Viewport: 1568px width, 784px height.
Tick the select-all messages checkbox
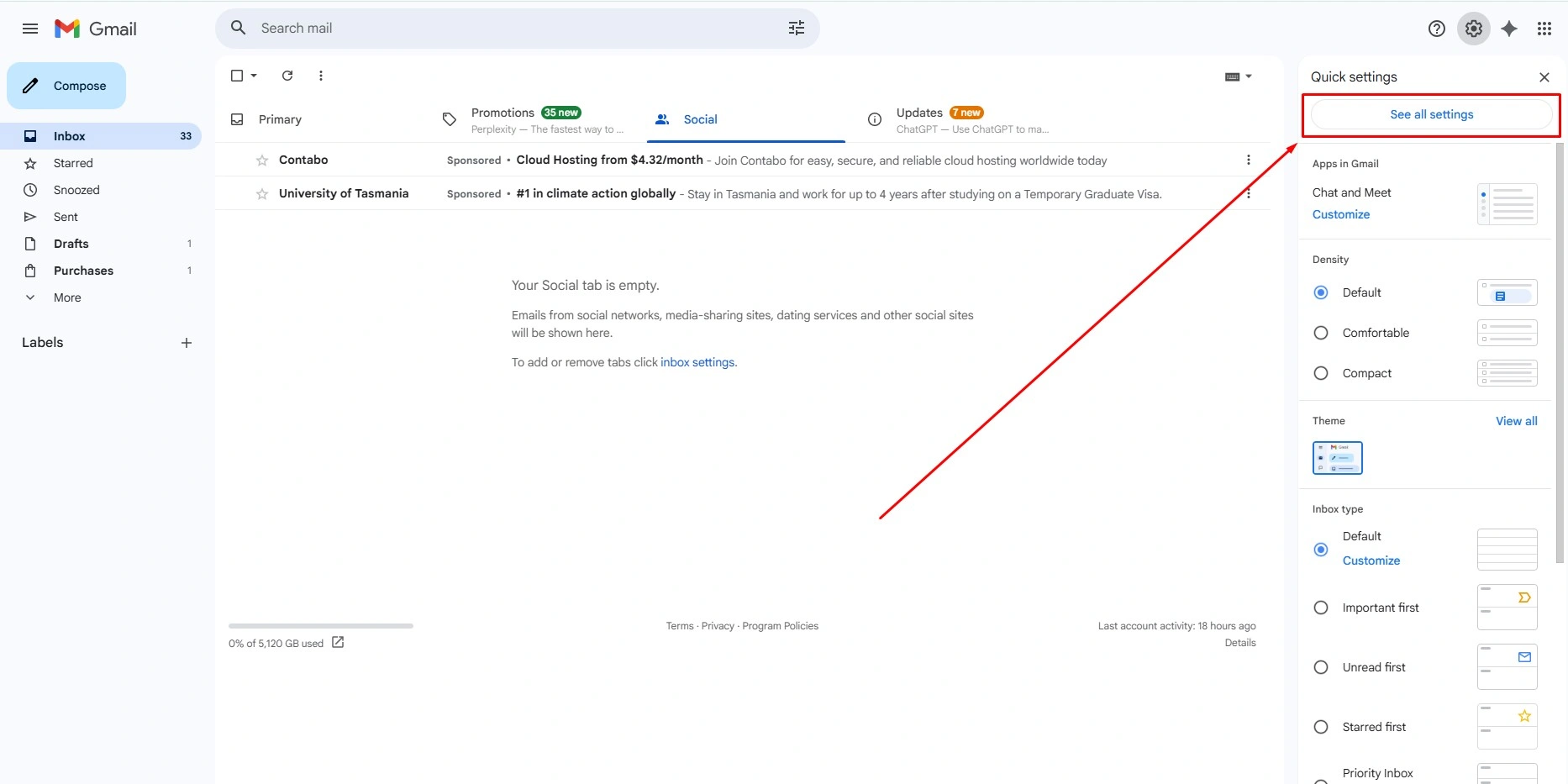pyautogui.click(x=237, y=76)
